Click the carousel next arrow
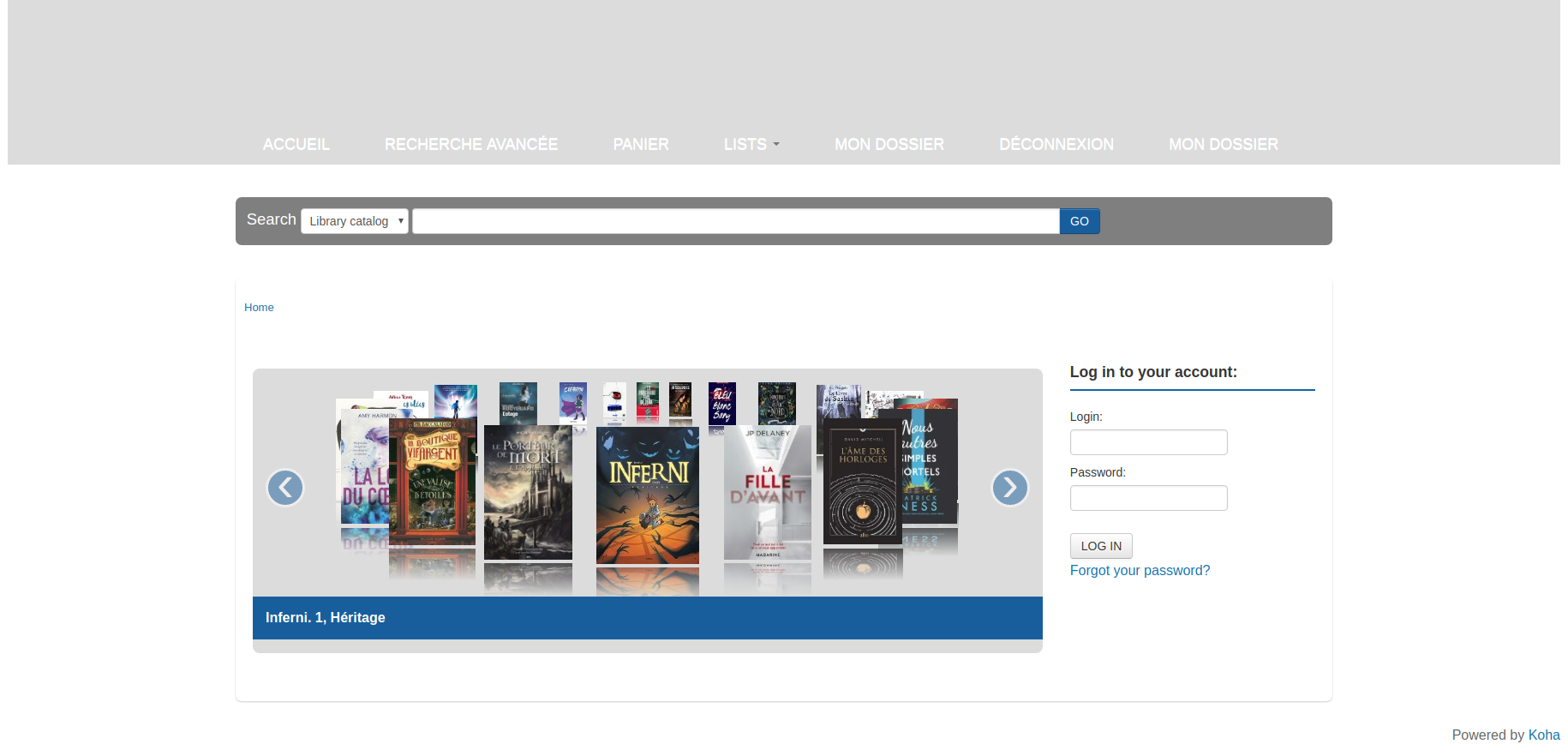1568x756 pixels. [x=1009, y=488]
